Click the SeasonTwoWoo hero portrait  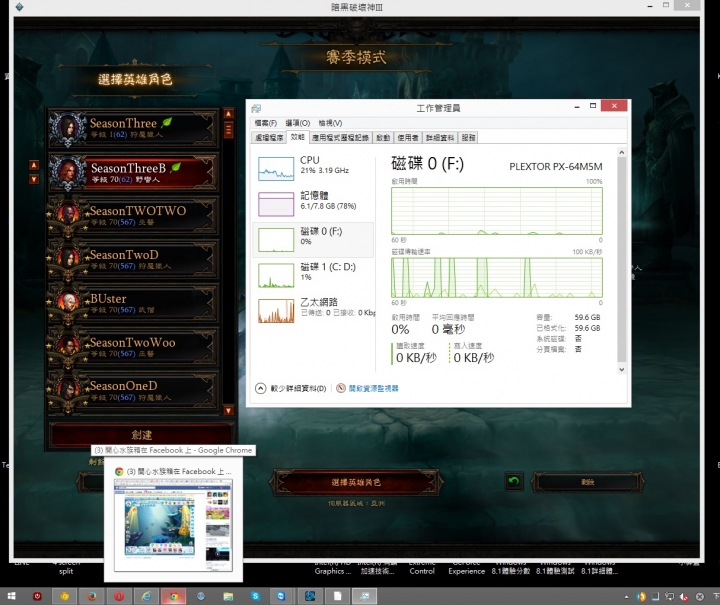tap(68, 347)
